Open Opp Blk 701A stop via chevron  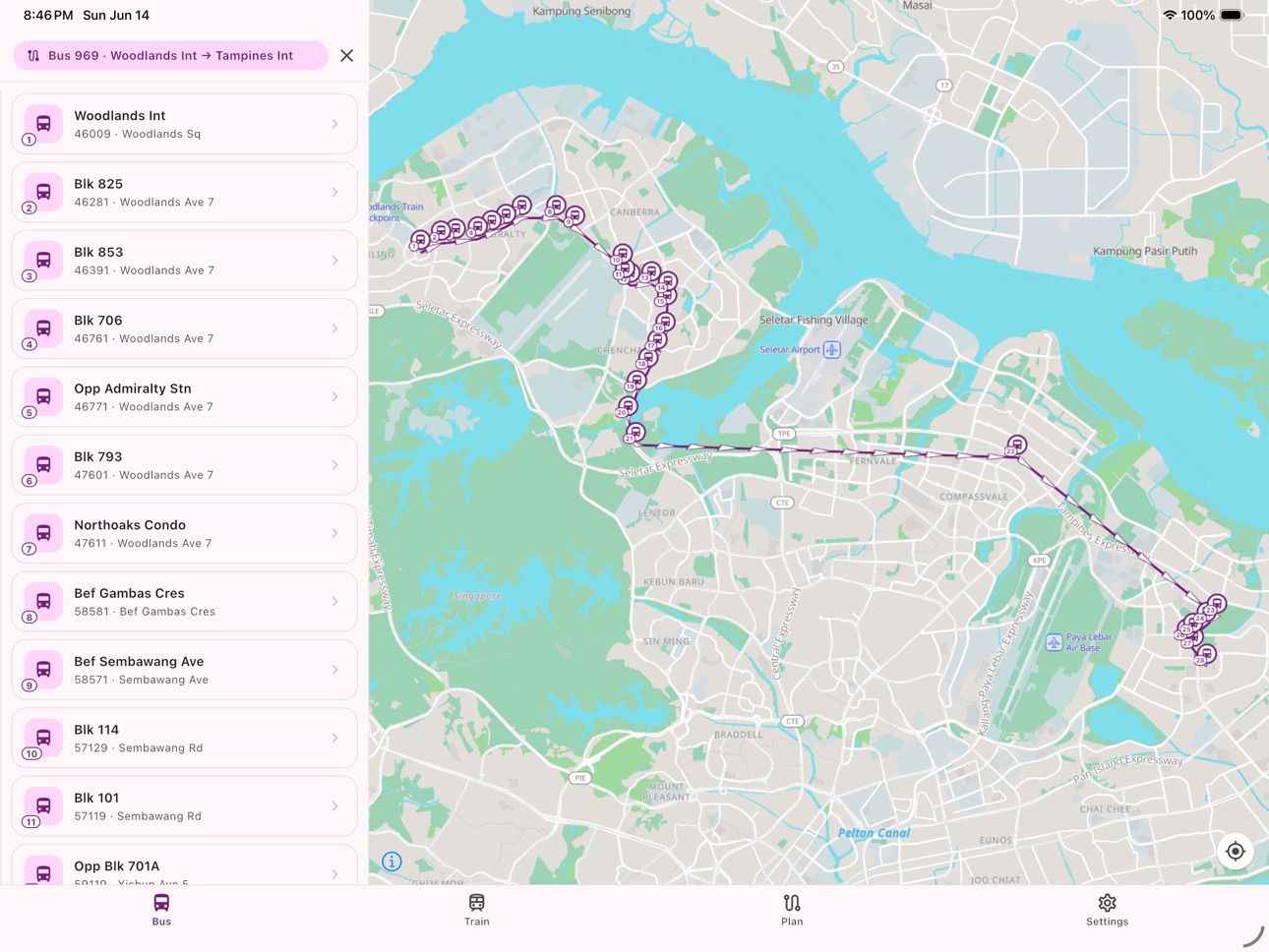coord(334,873)
